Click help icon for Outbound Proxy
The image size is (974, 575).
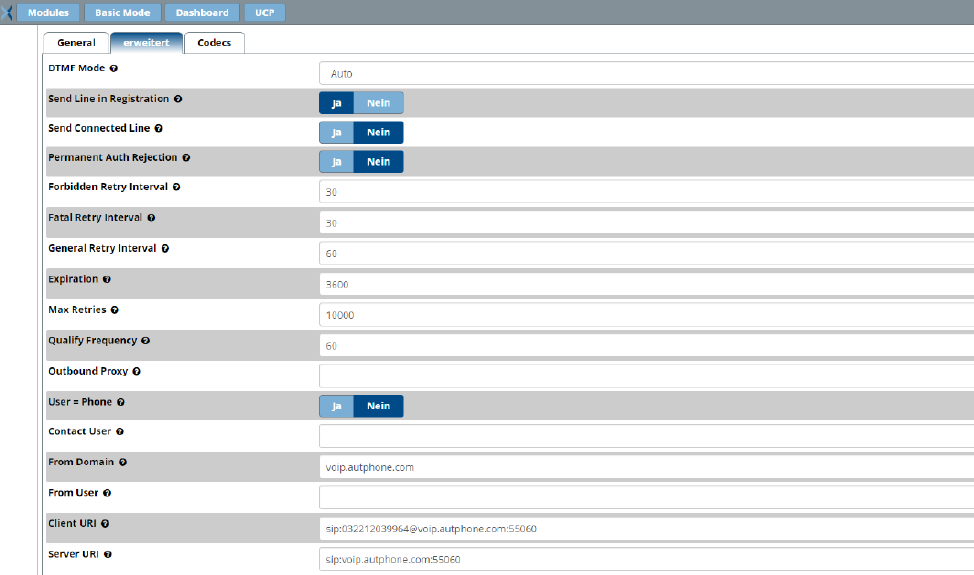coord(137,371)
